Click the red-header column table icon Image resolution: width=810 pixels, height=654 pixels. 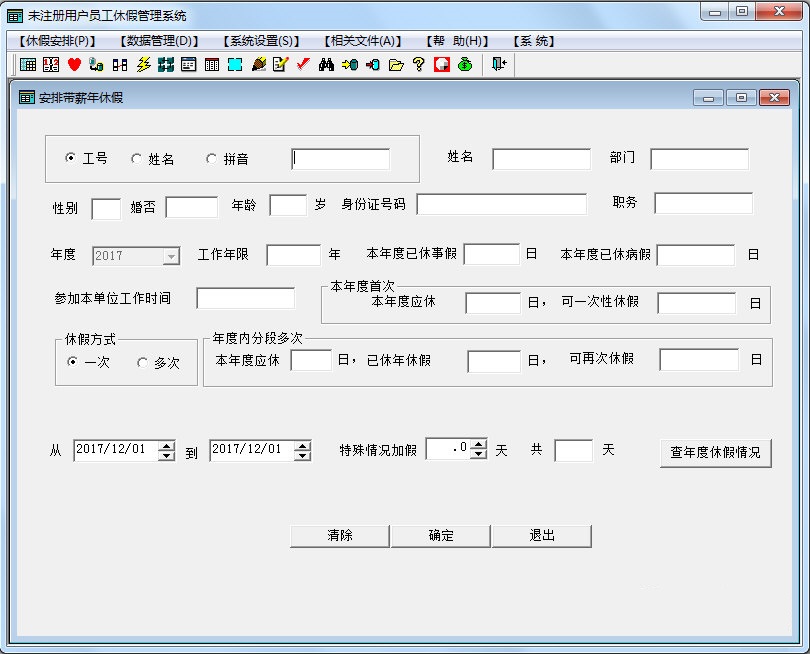click(x=212, y=65)
